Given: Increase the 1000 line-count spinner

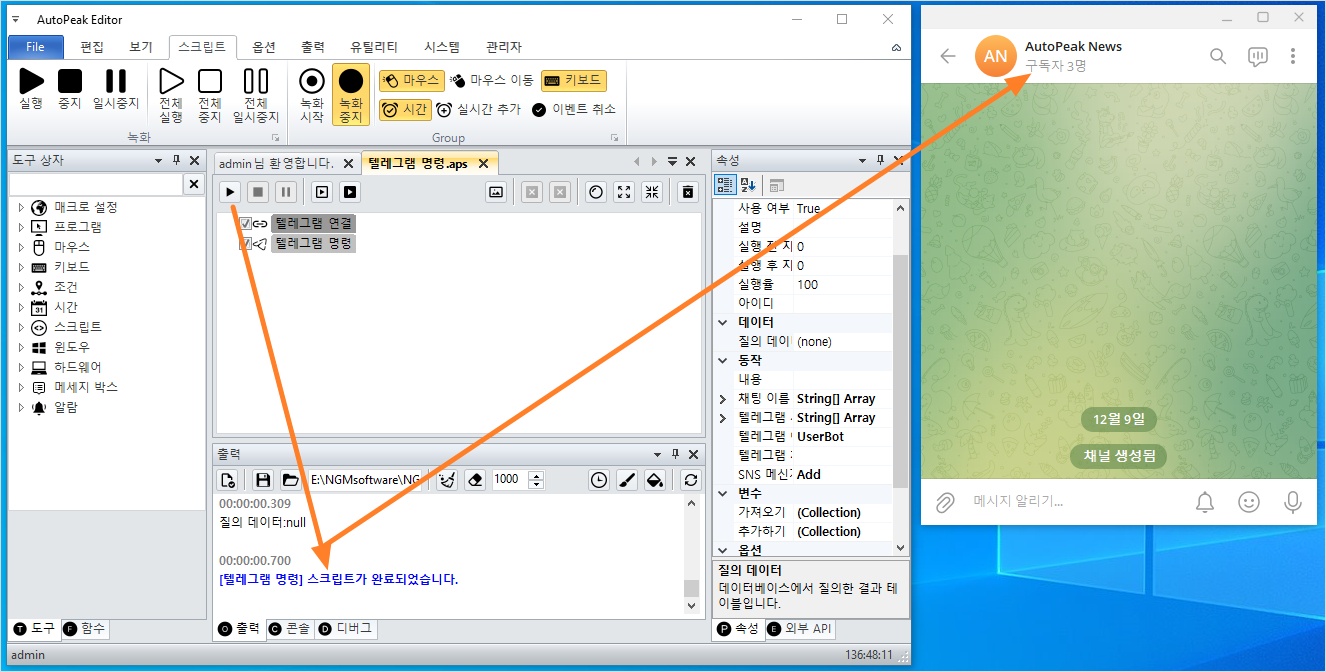Looking at the screenshot, I should click(536, 475).
